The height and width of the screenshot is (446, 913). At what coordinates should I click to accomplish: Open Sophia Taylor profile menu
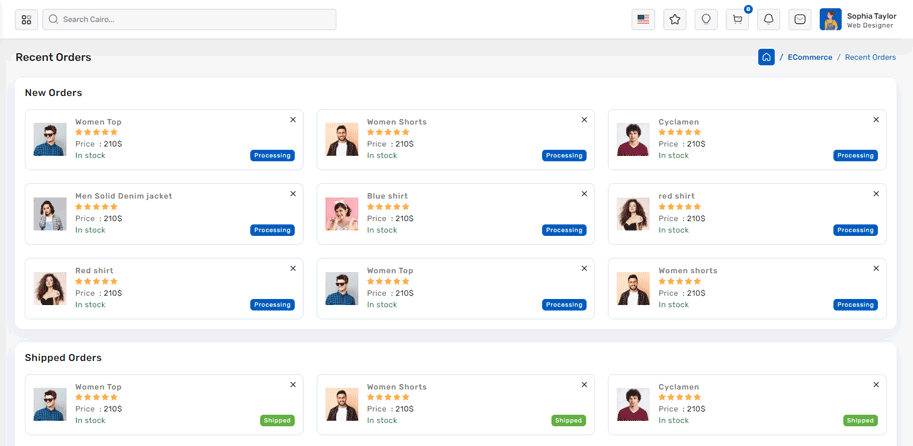point(858,19)
